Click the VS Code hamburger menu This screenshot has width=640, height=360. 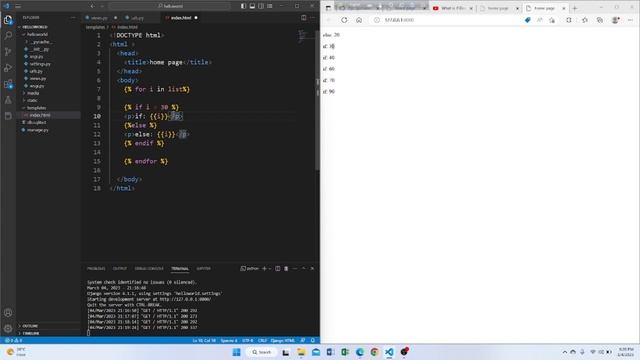18,6
